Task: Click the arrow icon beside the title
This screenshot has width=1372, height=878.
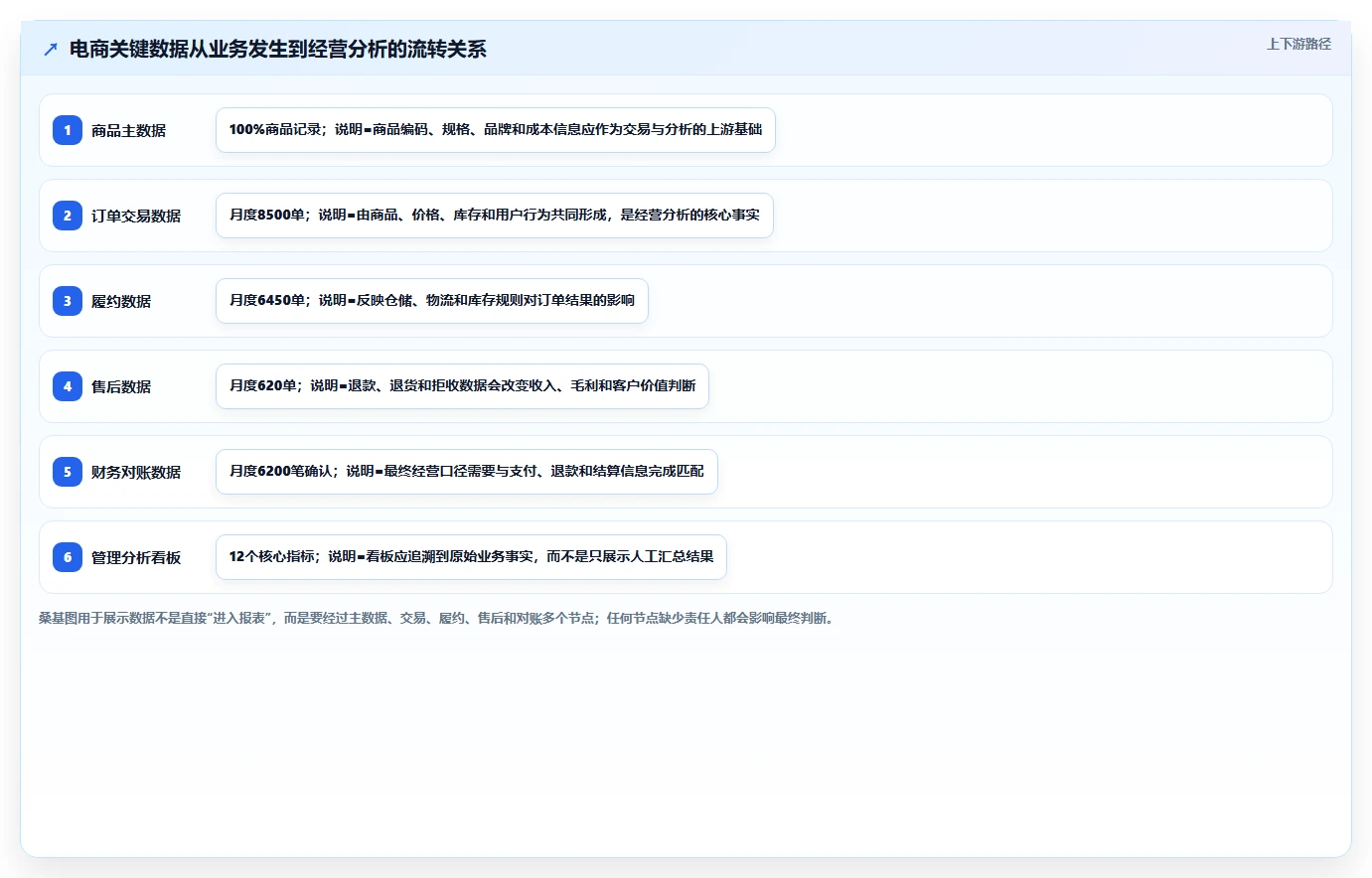Action: pos(51,50)
